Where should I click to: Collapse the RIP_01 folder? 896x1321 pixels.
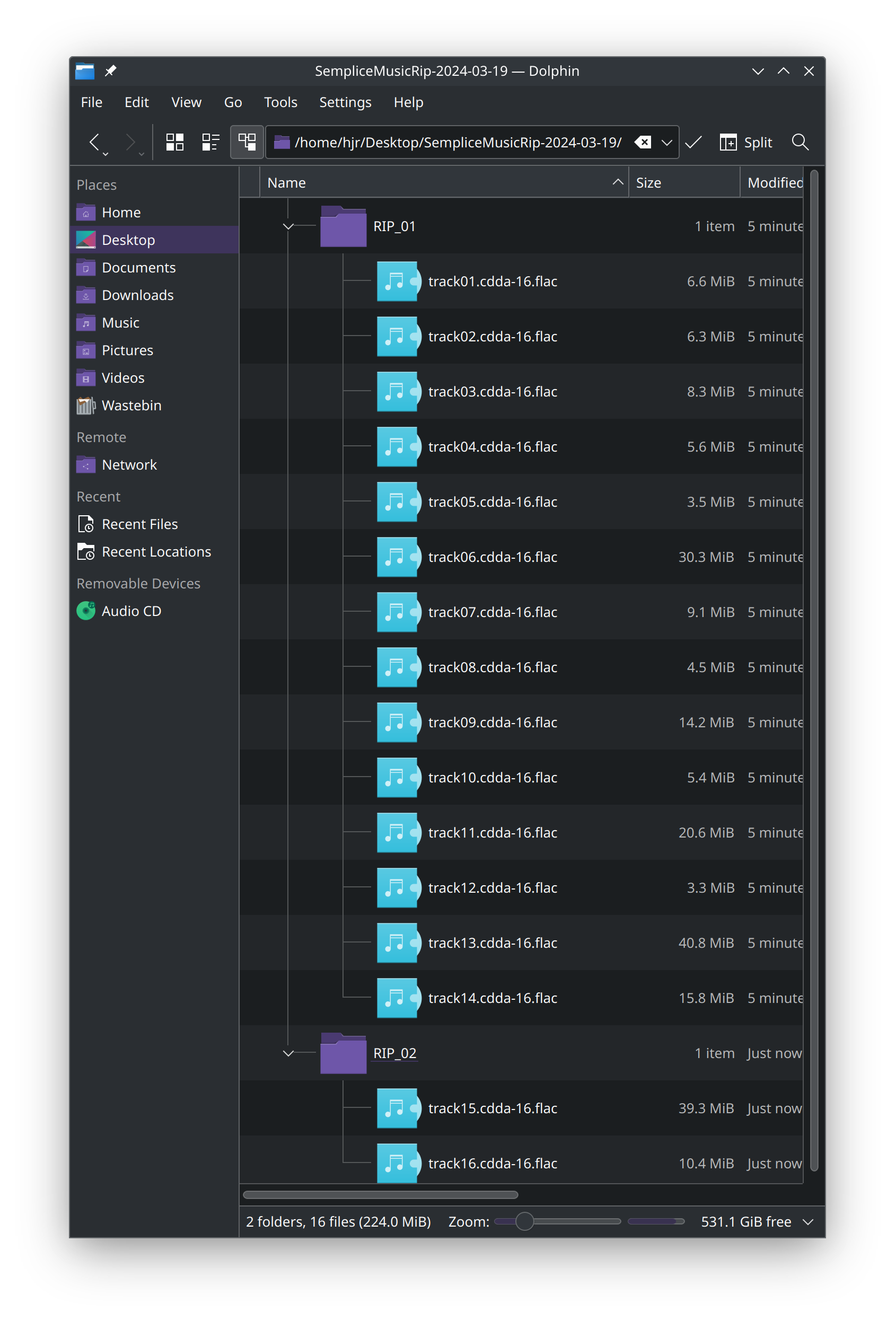[288, 226]
